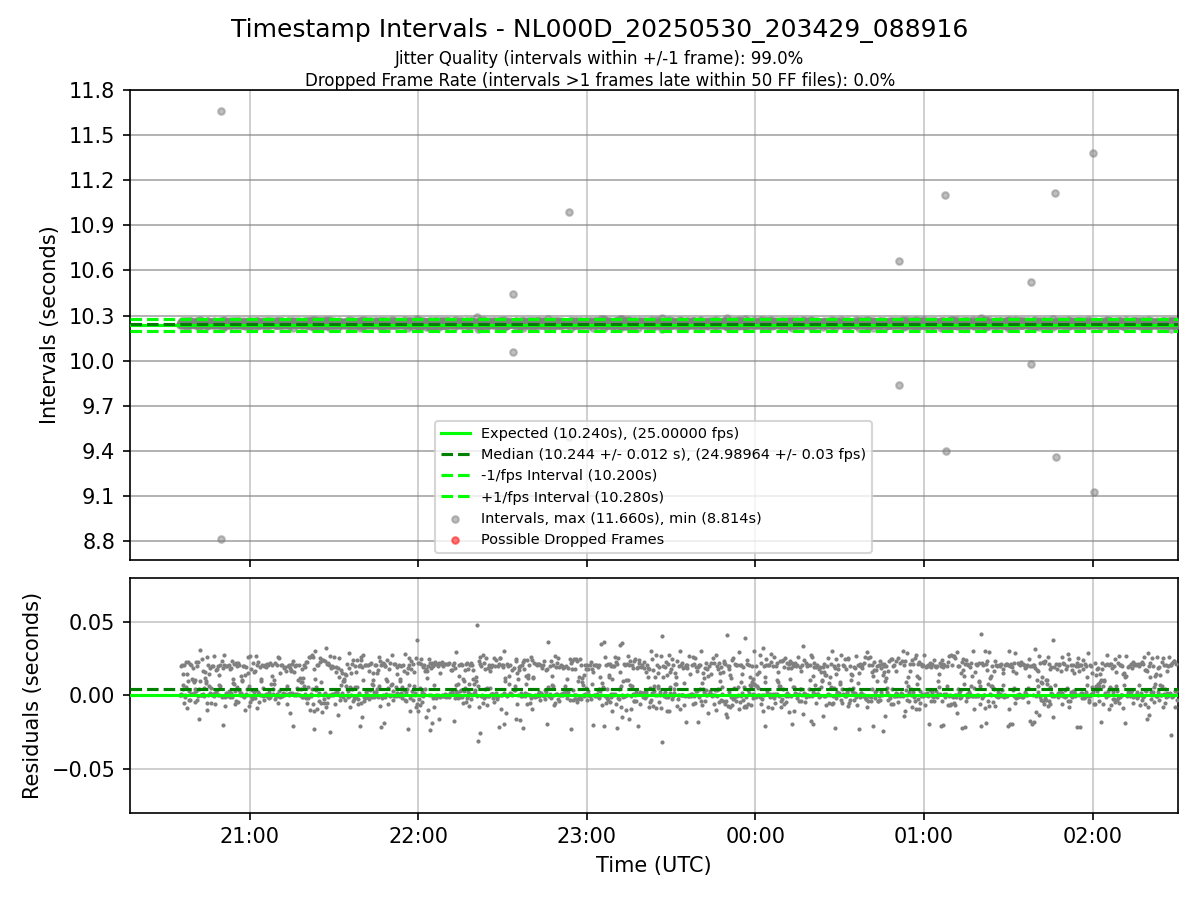Click the minimum outlier point near 8.8 seconds
This screenshot has width=1200, height=900.
(x=221, y=539)
